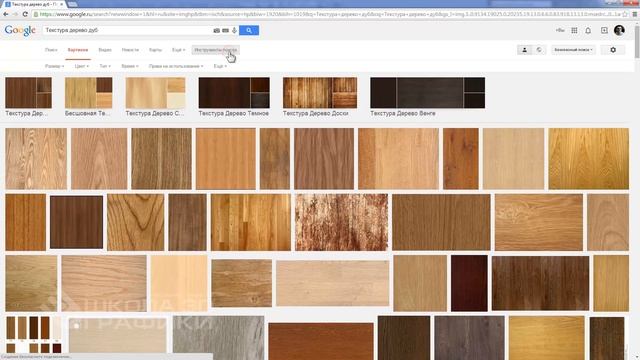Hide personal results via globe icon
This screenshot has width=640, height=360.
click(539, 50)
